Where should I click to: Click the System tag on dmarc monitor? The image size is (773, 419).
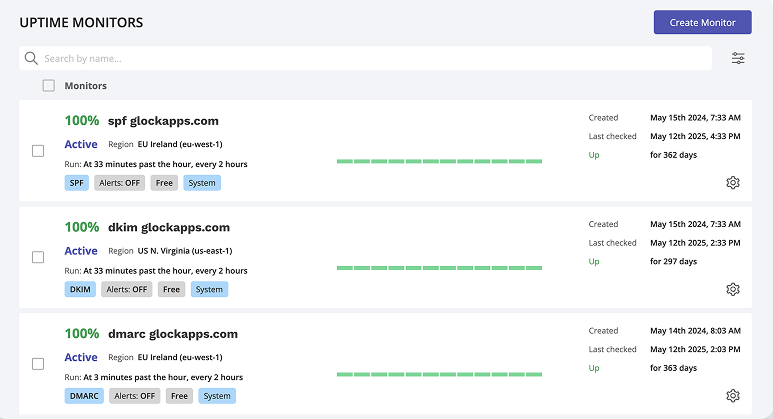coord(217,395)
